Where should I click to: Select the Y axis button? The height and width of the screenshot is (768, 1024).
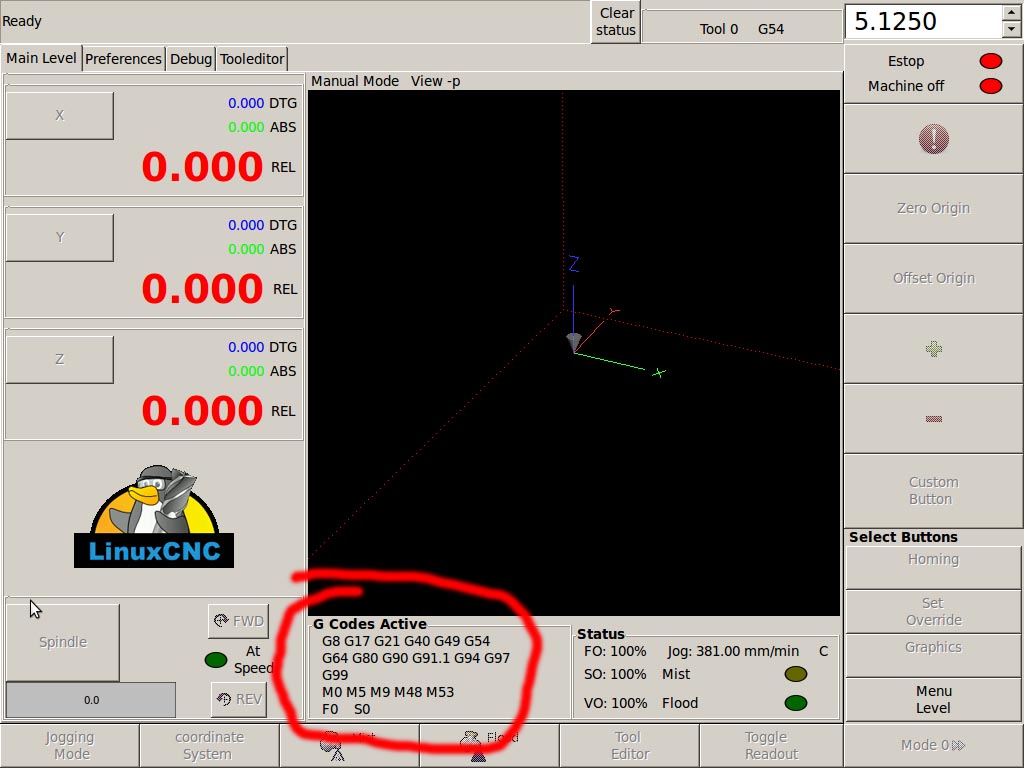coord(59,237)
